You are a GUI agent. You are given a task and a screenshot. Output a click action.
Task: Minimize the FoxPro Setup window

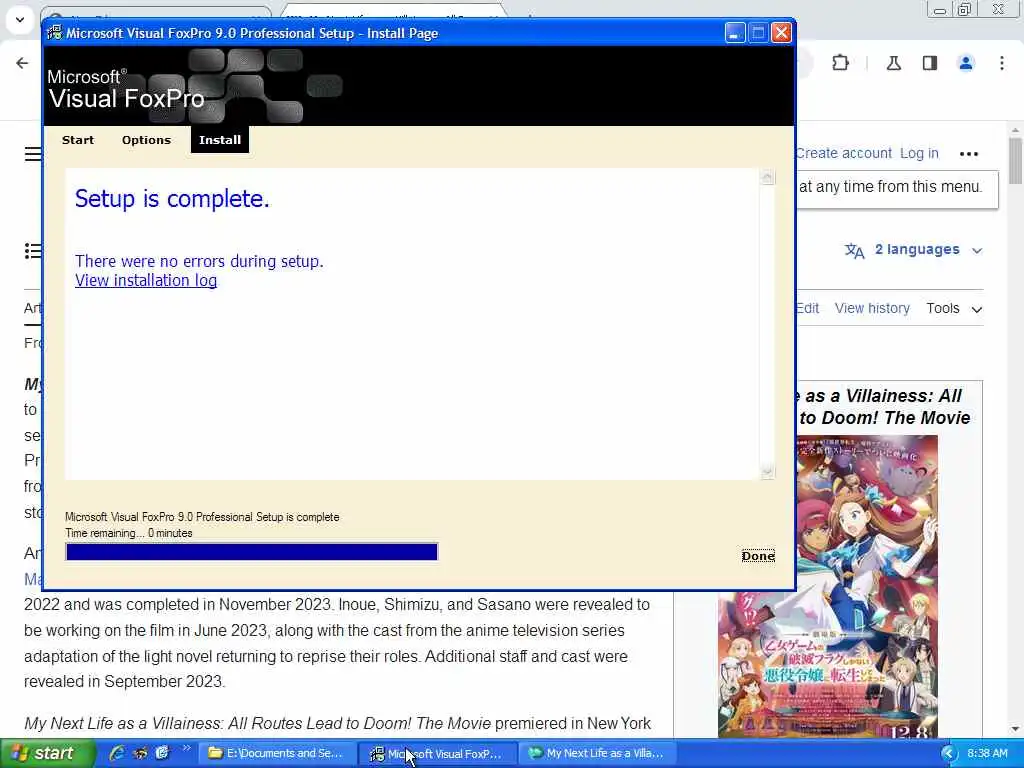735,33
